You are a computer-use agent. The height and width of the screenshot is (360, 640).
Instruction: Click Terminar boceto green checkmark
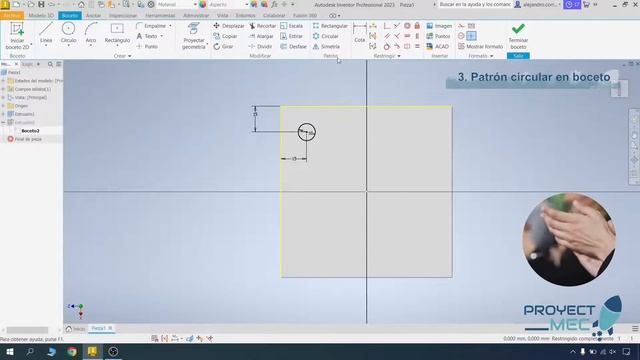518,36
